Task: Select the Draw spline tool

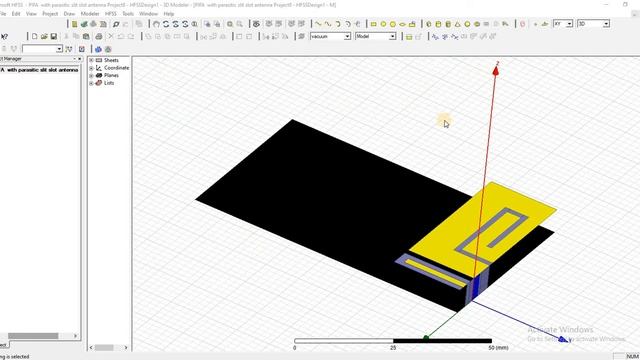Action: point(328,24)
